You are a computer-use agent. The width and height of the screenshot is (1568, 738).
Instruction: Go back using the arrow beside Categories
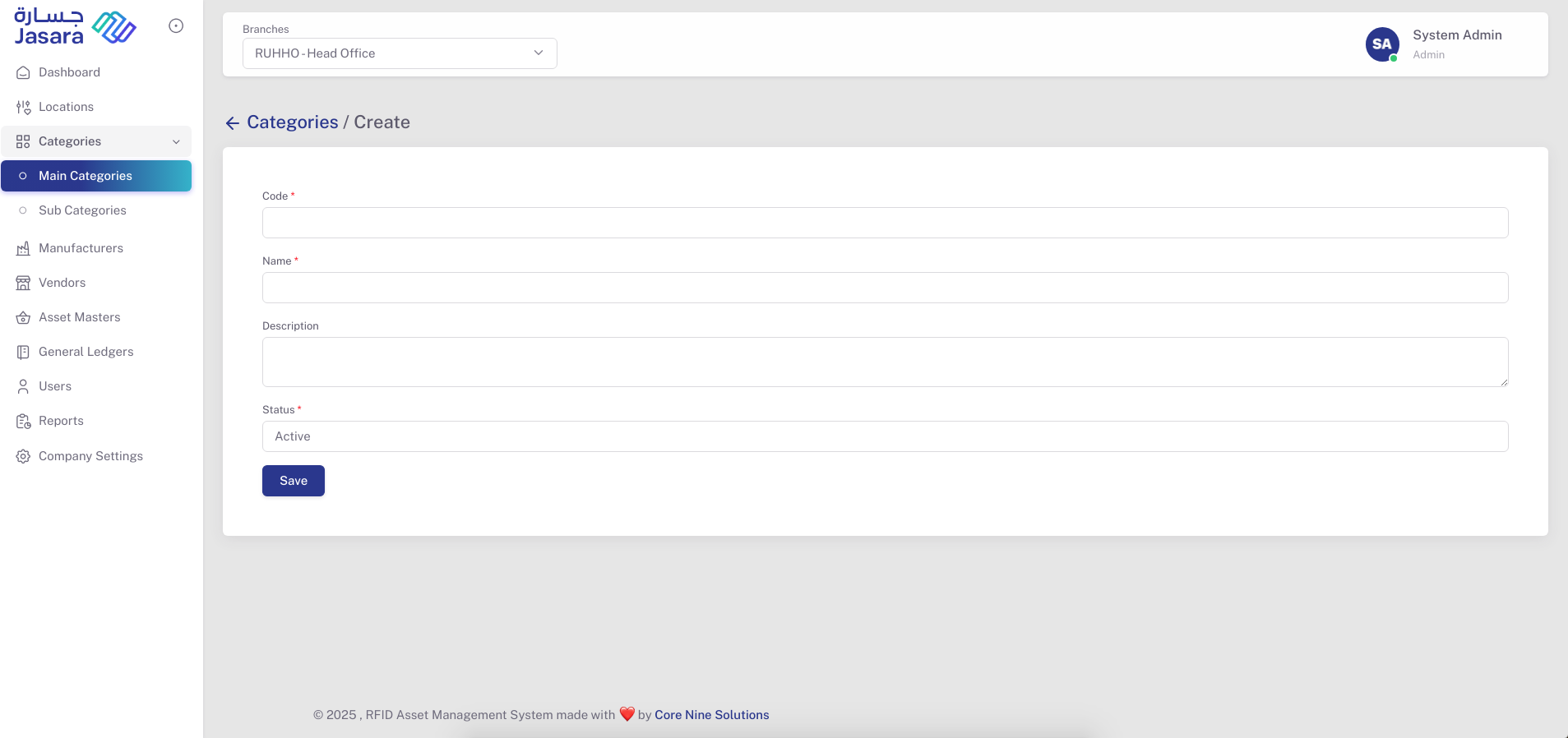tap(233, 123)
